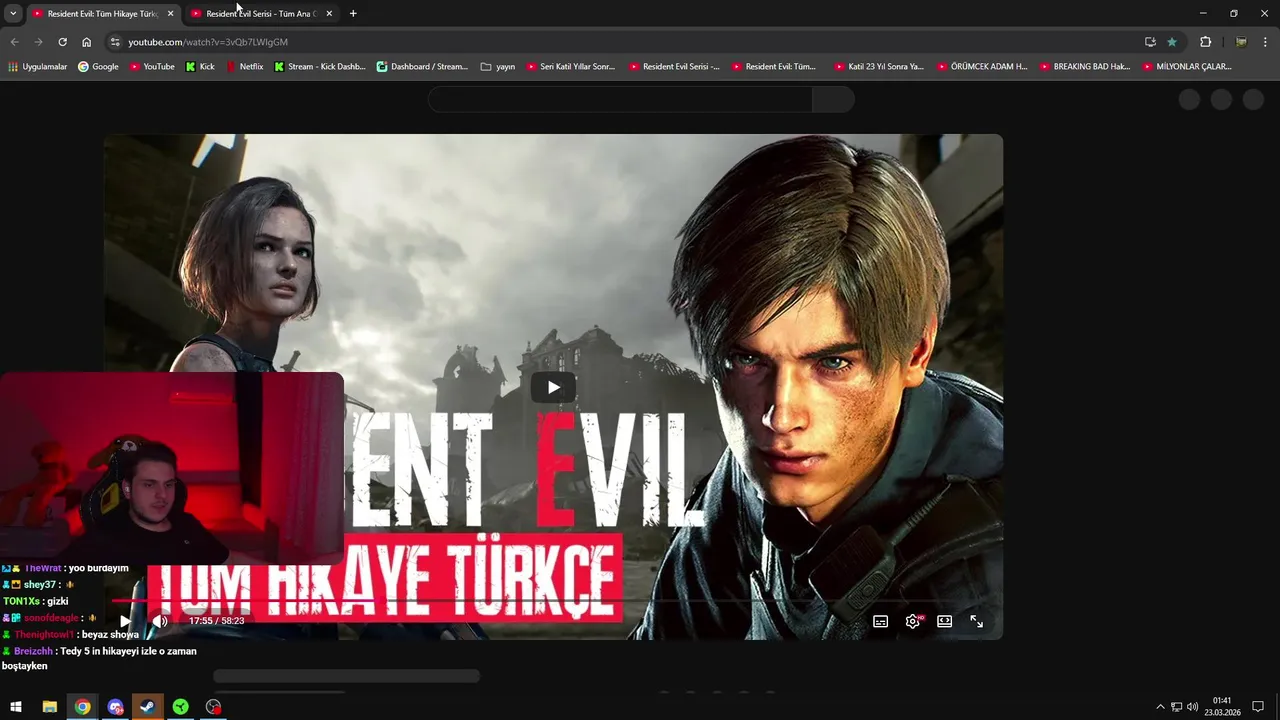Enter fullscreen mode on the video
1280x720 pixels.
click(x=976, y=621)
